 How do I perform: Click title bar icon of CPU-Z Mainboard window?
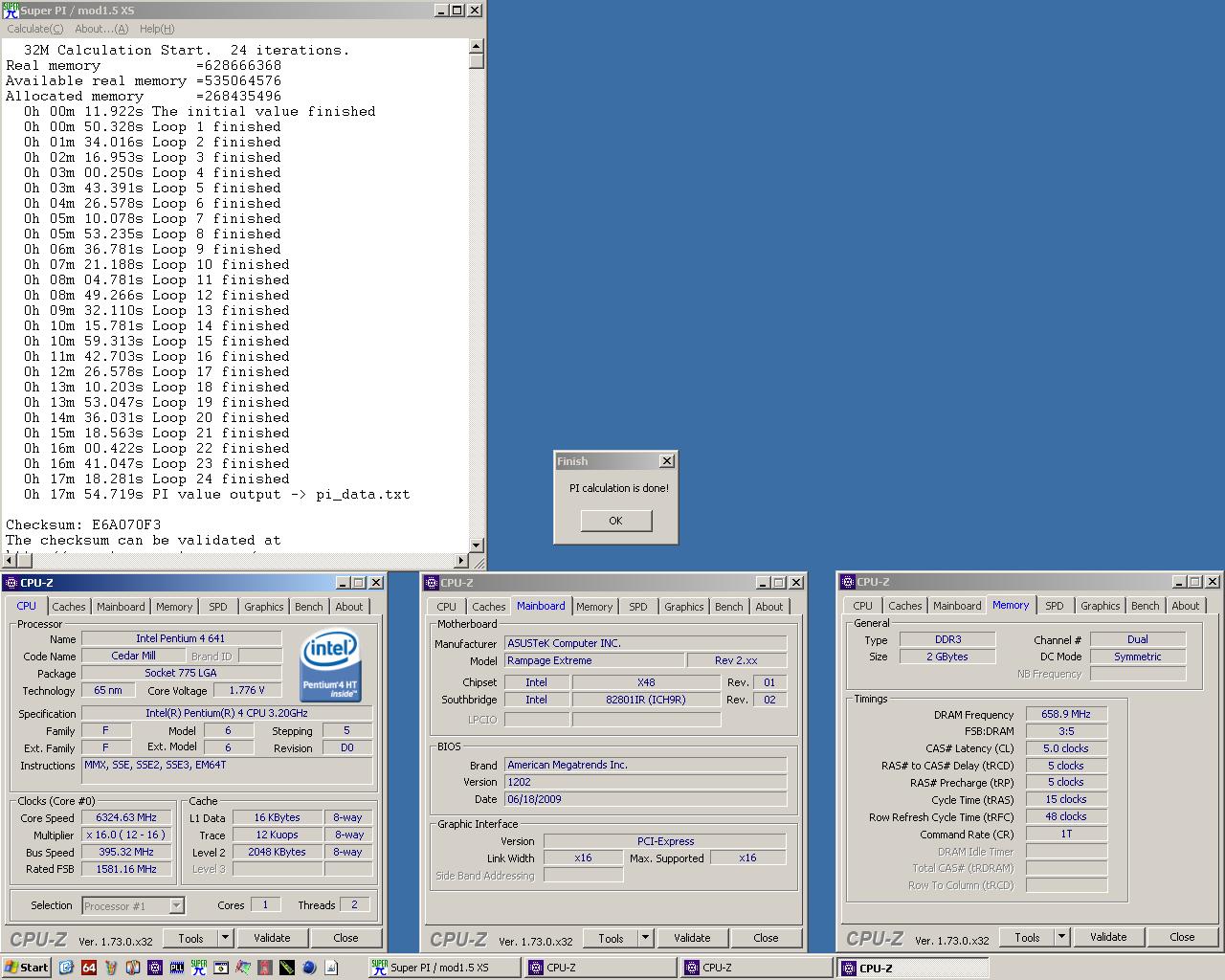(432, 583)
